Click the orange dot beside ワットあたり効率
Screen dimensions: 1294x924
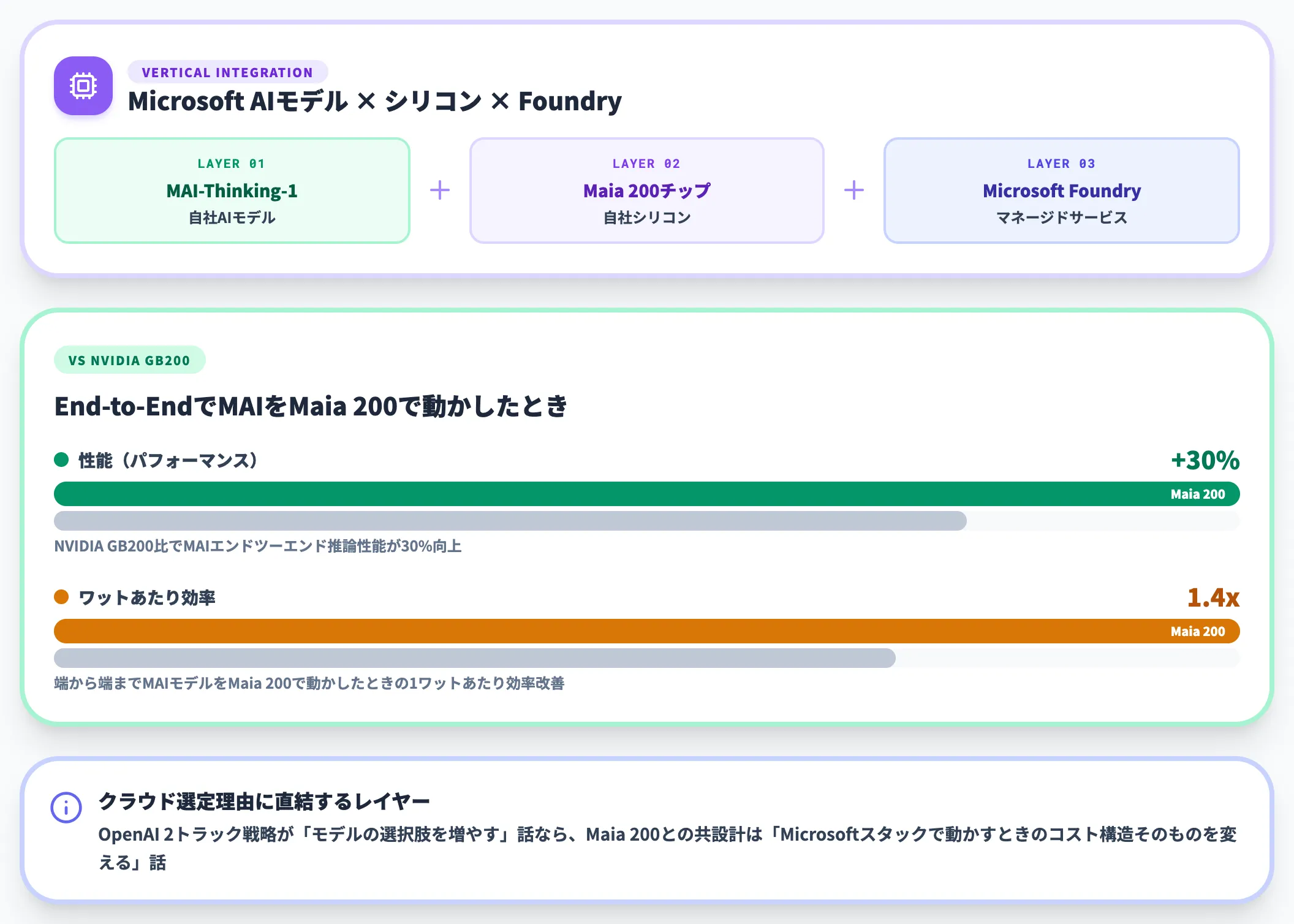coord(61,597)
